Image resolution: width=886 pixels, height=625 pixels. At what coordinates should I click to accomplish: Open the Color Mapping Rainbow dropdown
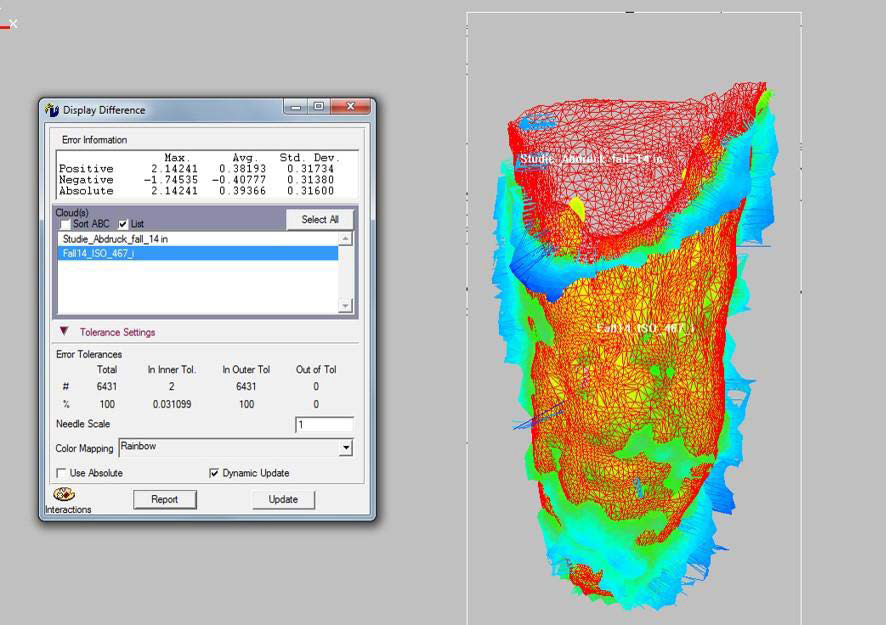[x=346, y=448]
